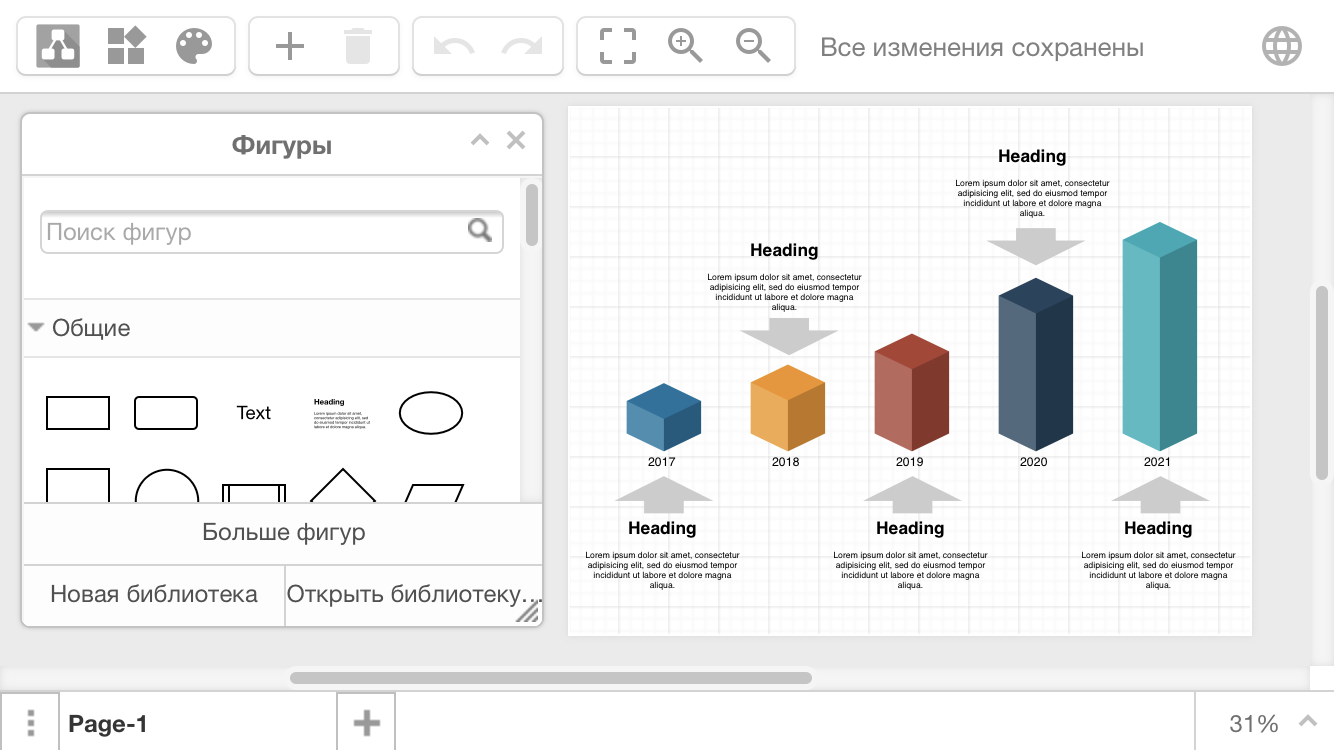Click the plus insert icon in toolbar

click(x=289, y=46)
